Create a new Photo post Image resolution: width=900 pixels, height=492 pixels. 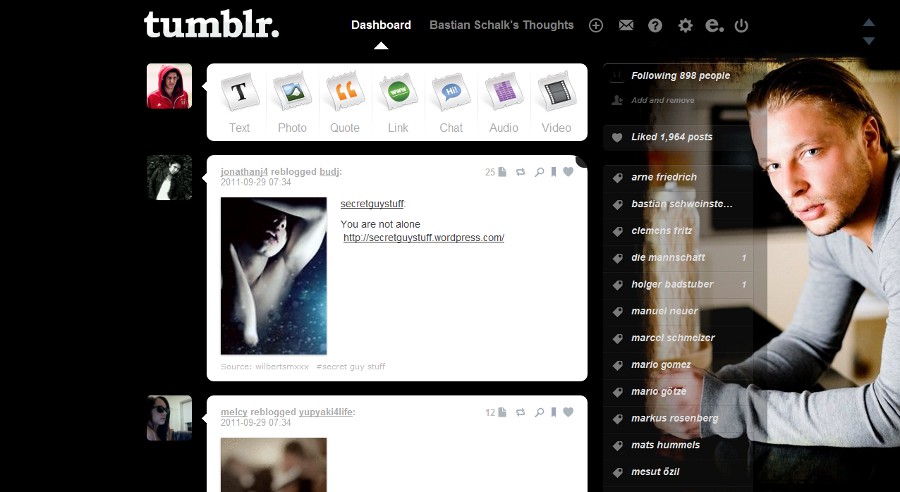point(292,102)
